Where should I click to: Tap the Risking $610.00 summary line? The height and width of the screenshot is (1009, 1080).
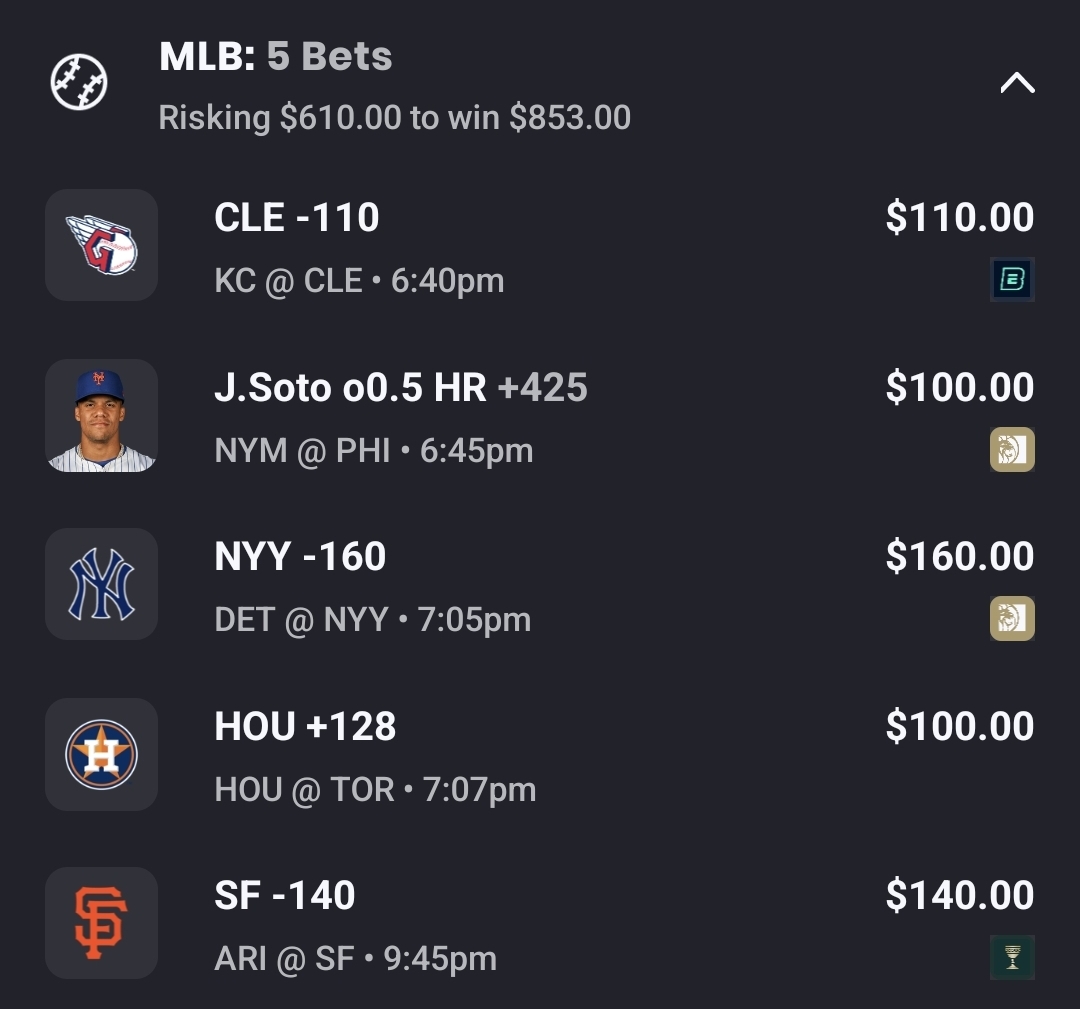click(x=394, y=118)
